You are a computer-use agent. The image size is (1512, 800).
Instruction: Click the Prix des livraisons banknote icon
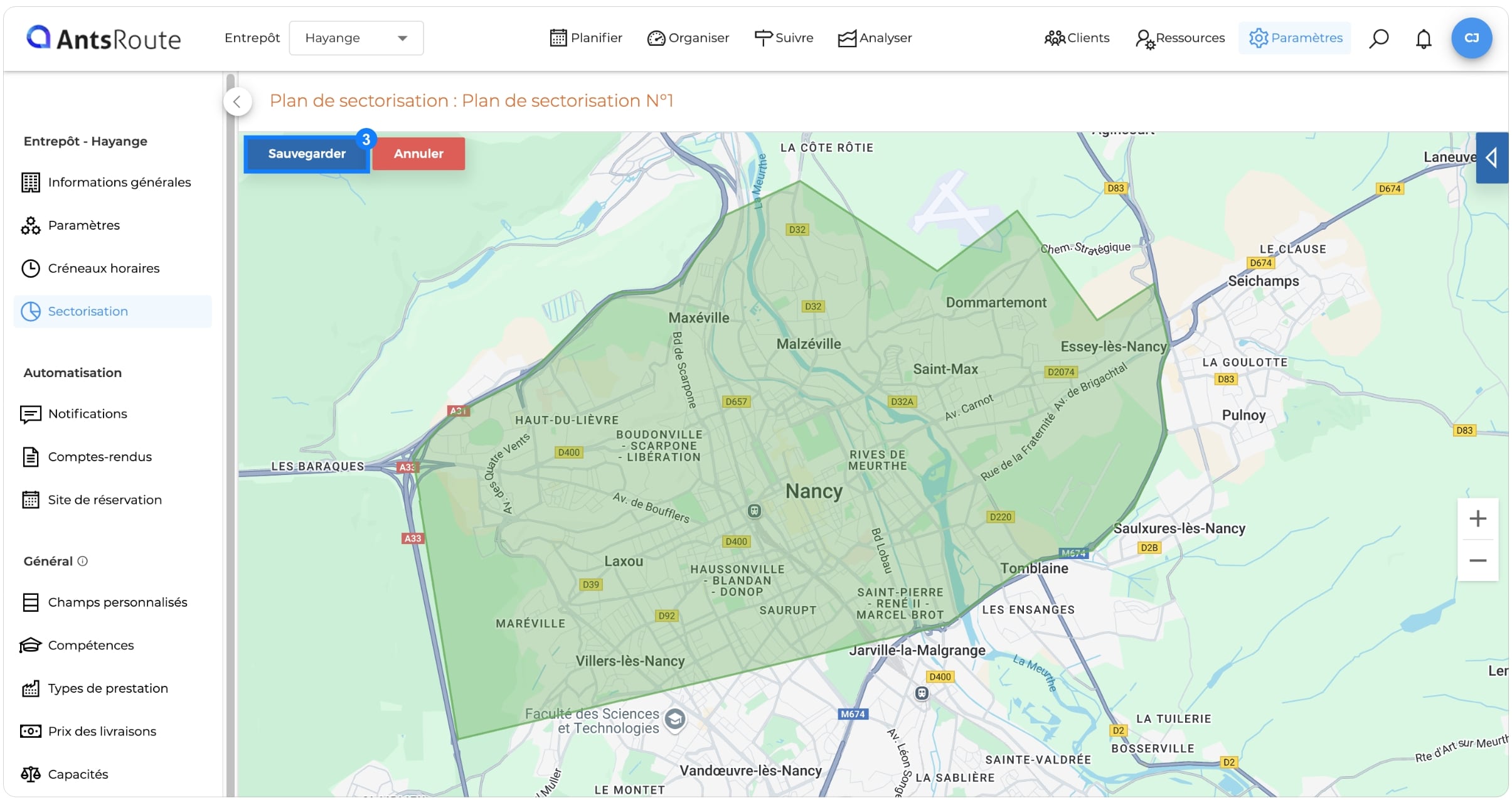click(30, 732)
